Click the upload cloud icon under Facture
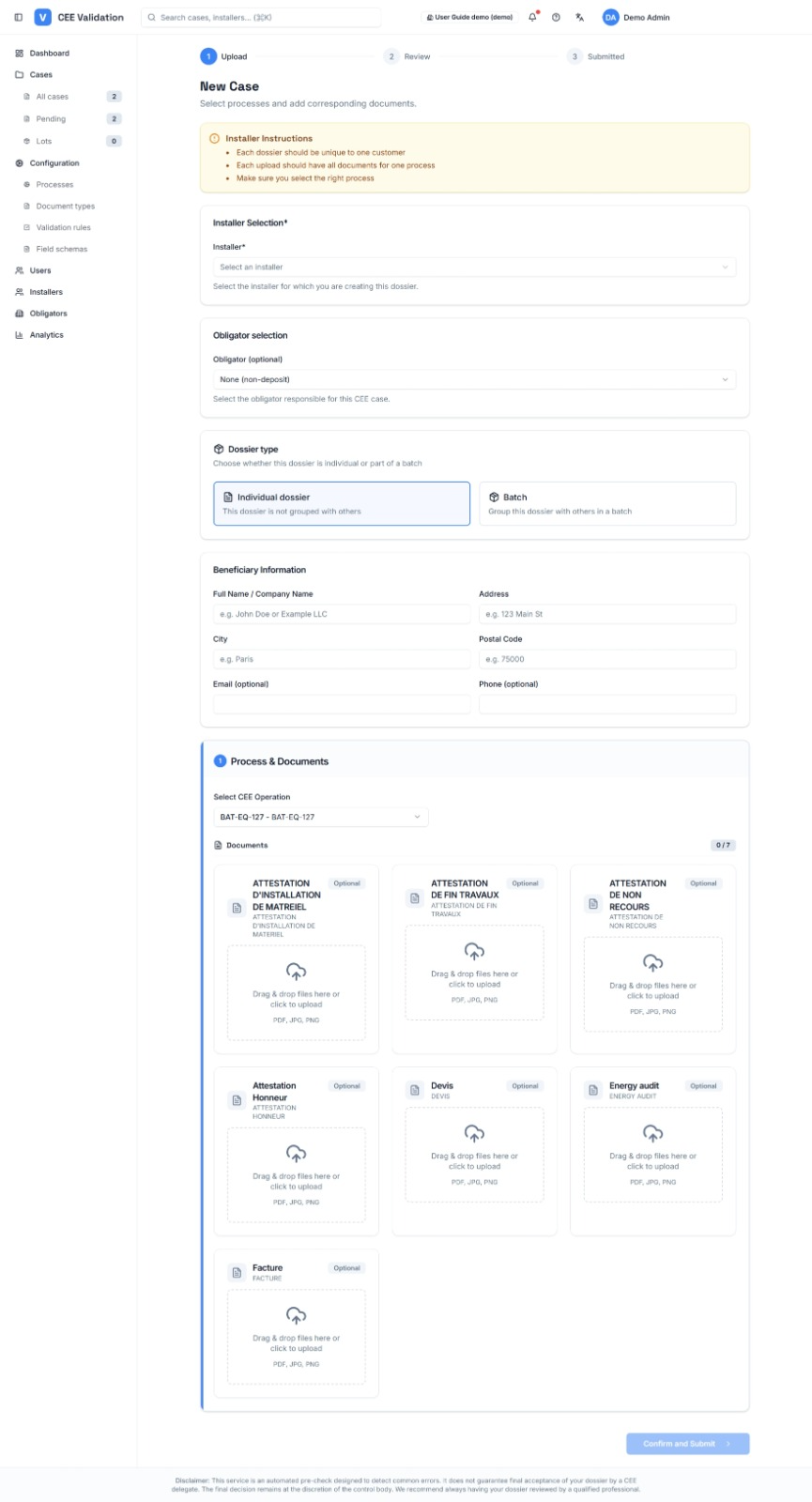This screenshot has height=1502, width=812. click(297, 1315)
